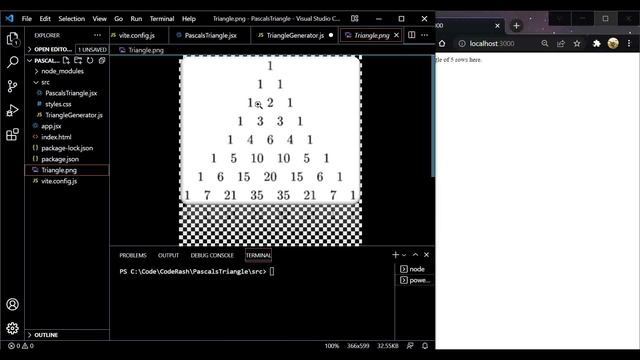Click the feedback icon in status bar
The width and height of the screenshot is (640, 360).
tap(410, 346)
